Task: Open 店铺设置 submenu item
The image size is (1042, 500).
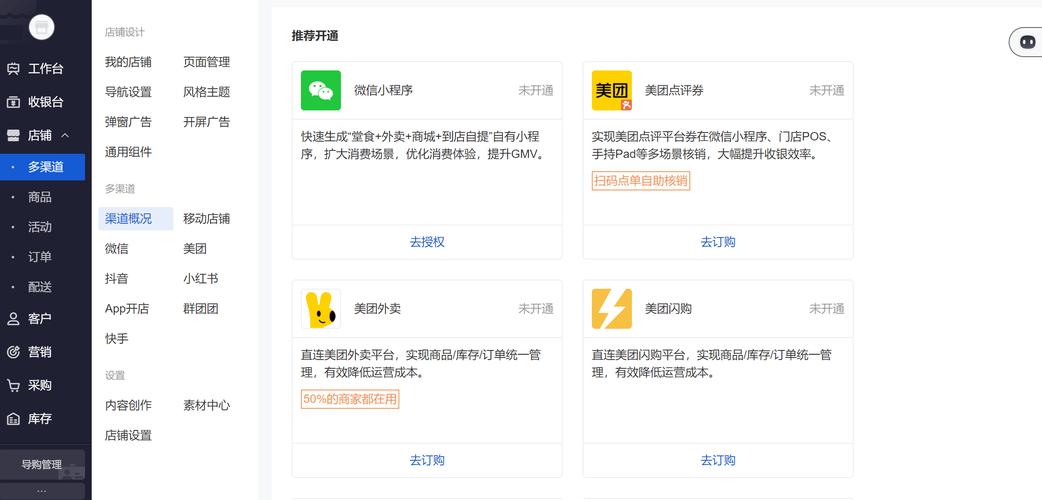Action: (x=128, y=436)
